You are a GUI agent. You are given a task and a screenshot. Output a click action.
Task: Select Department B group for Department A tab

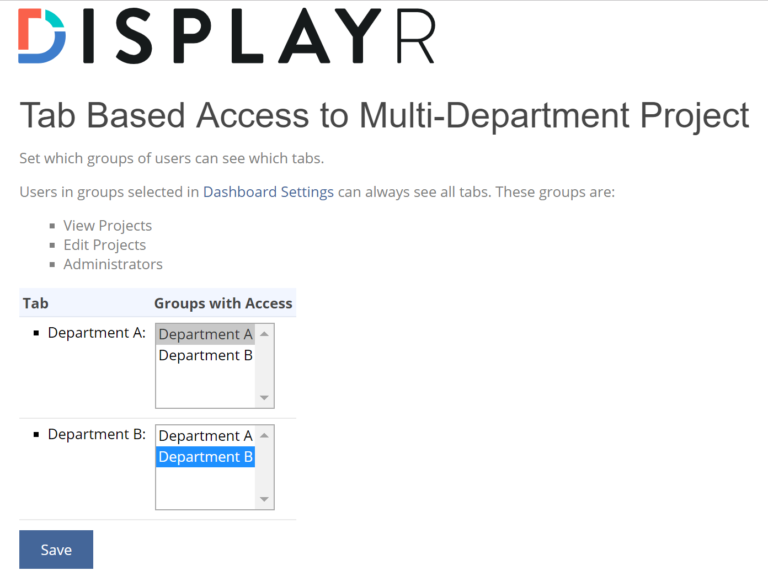coord(205,355)
